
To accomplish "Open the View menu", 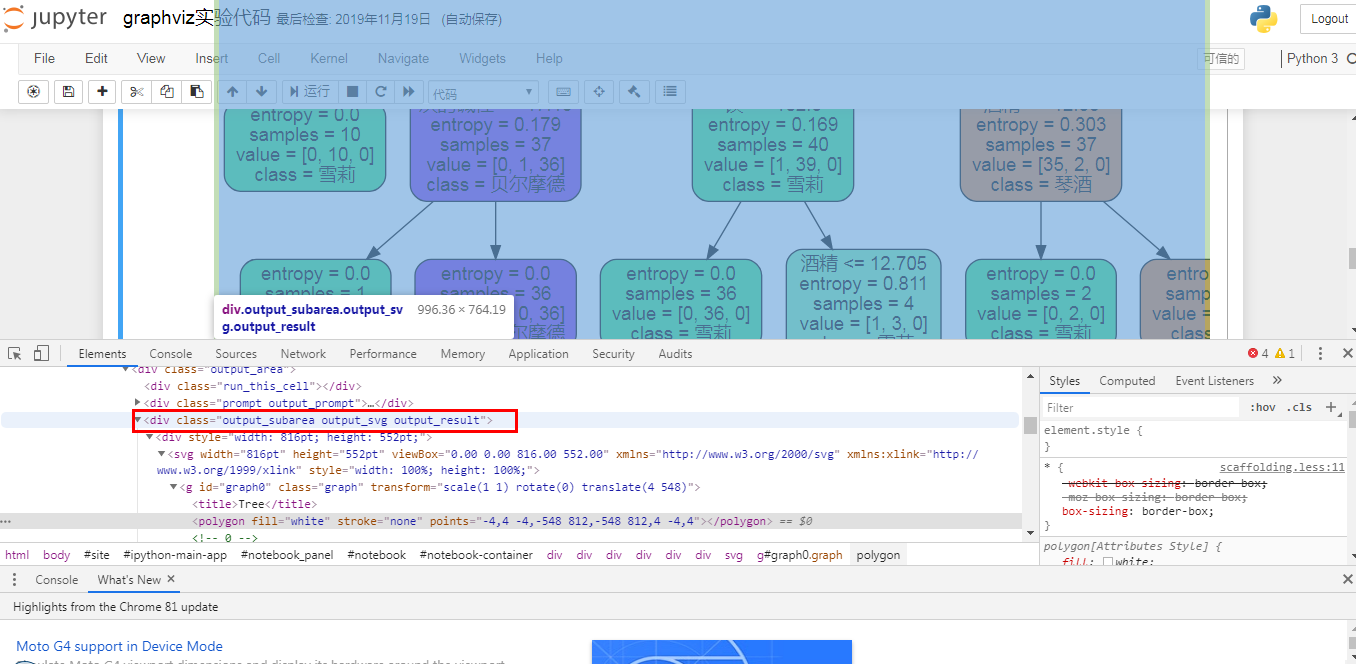I will coord(151,58).
